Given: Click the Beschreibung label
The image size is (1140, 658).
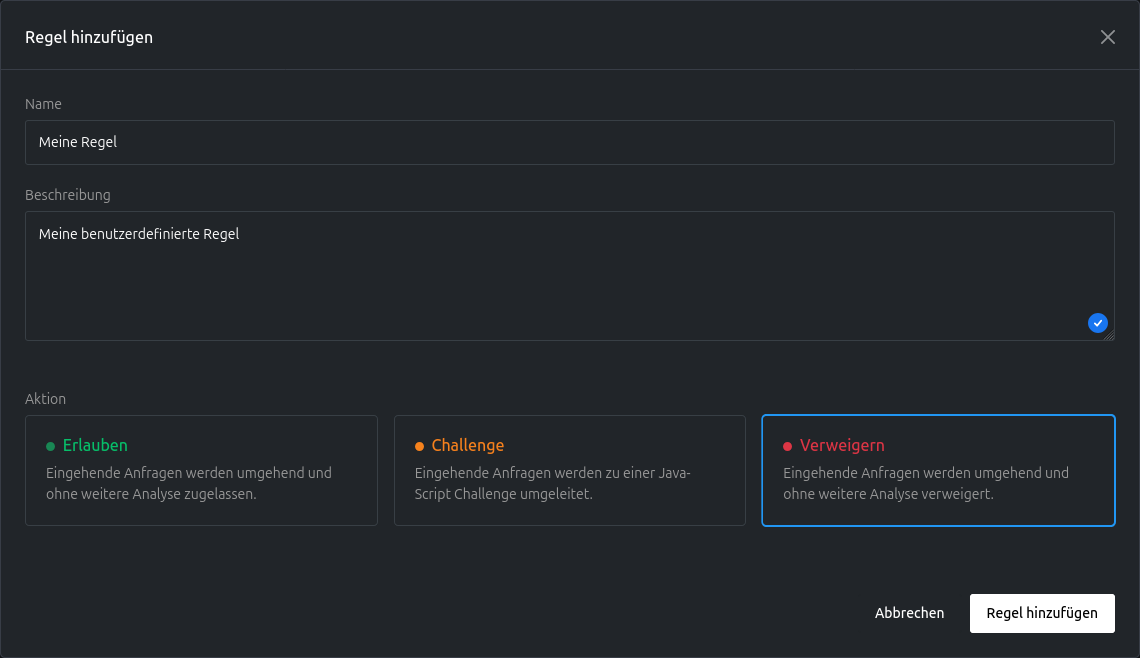Looking at the screenshot, I should [x=67, y=195].
